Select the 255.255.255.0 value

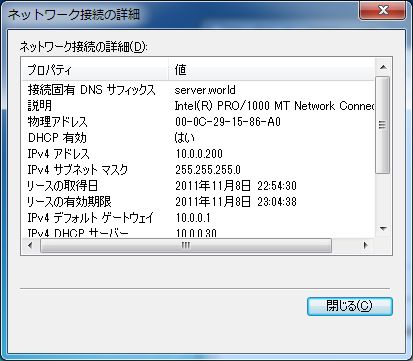(x=208, y=170)
